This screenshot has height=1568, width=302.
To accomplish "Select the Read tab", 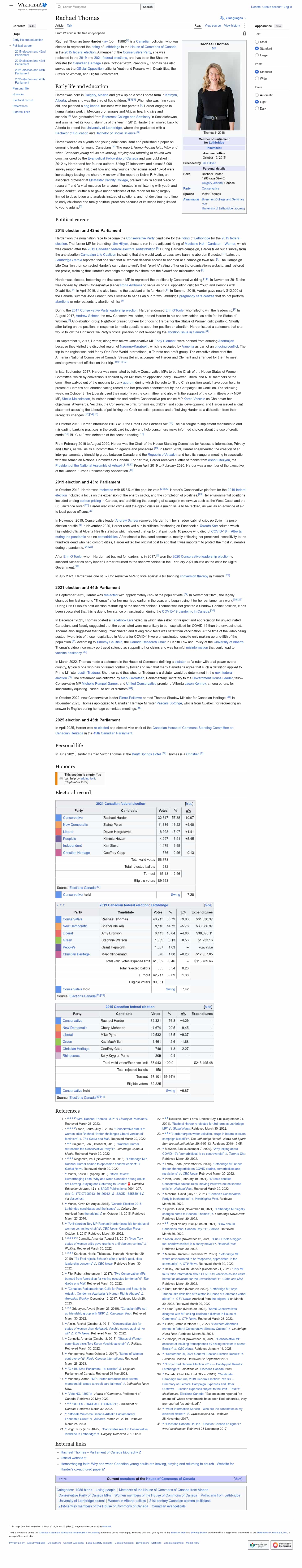I will point(198,26).
